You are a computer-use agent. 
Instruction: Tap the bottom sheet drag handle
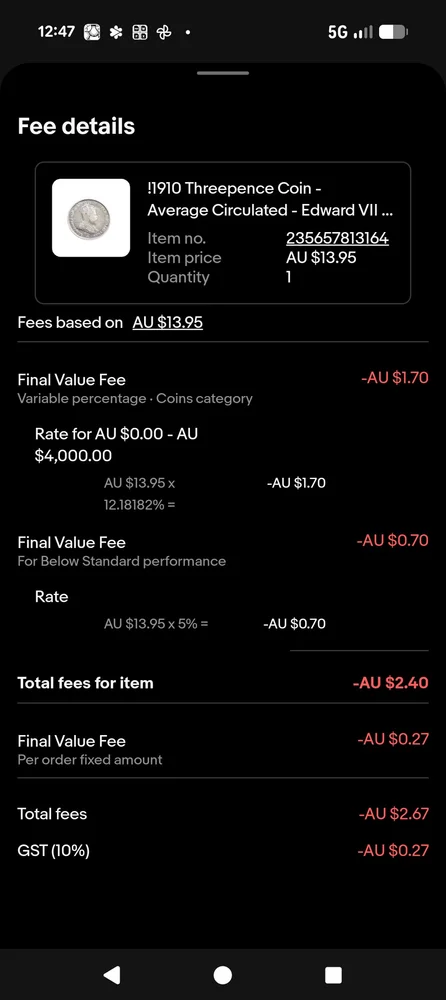pos(223,73)
